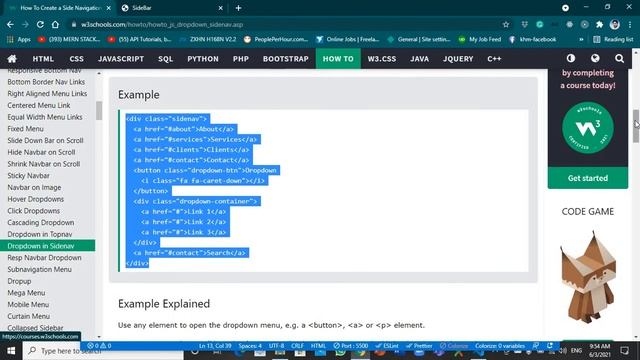The image size is (640, 360).
Task: Bookmark this page with the star icon
Action: pyautogui.click(x=506, y=24)
